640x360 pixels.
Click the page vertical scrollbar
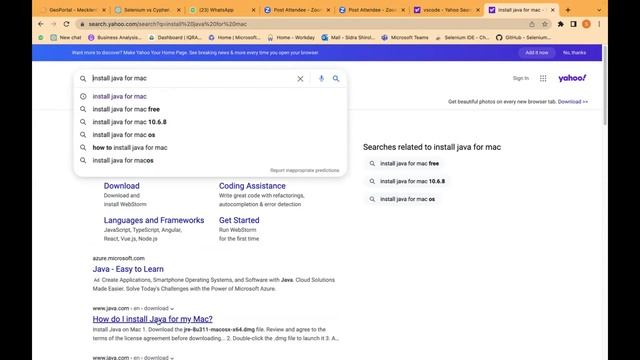[x=604, y=86]
